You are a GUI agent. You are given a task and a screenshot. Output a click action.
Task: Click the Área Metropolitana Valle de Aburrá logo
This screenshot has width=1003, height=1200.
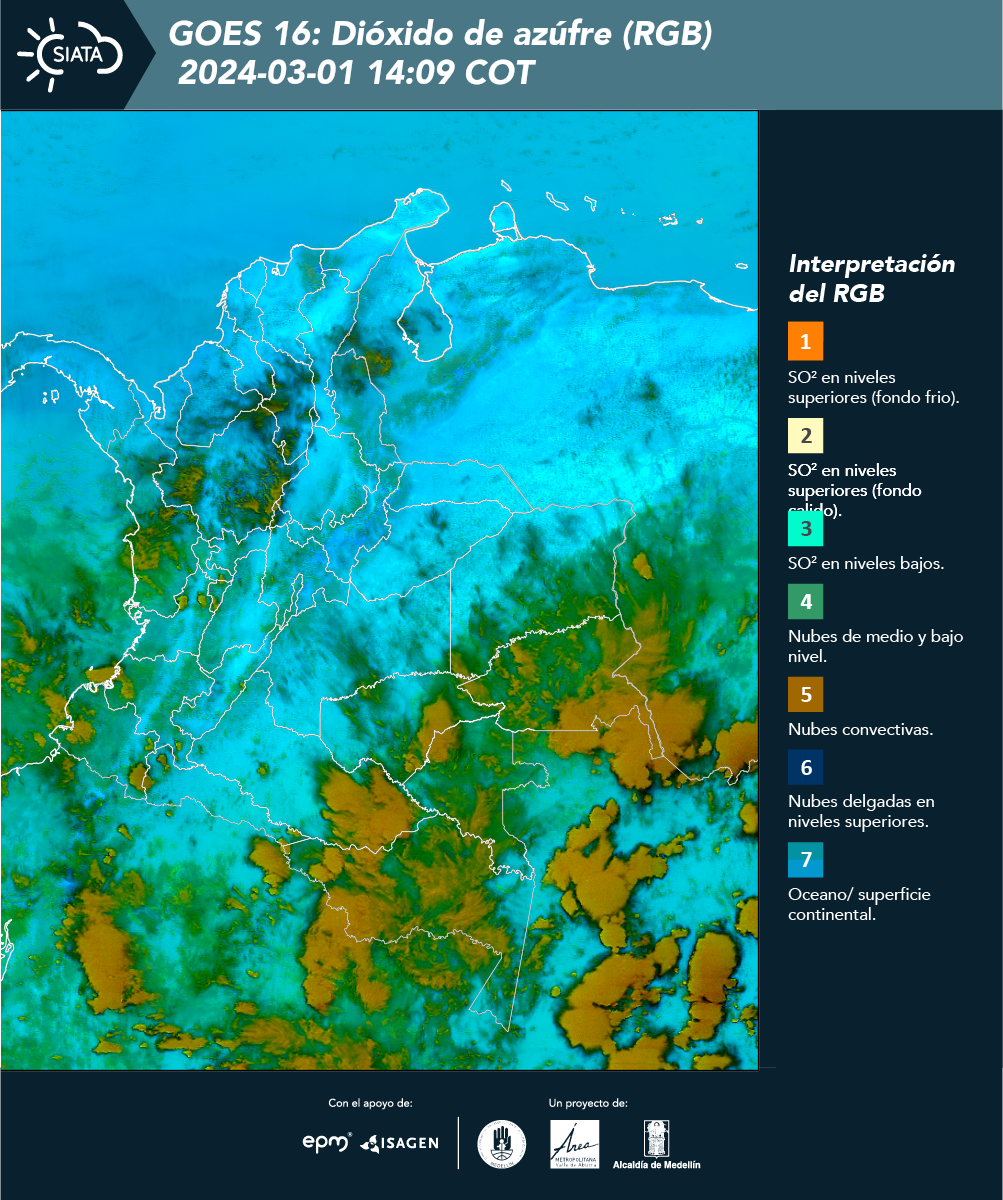(x=575, y=1144)
